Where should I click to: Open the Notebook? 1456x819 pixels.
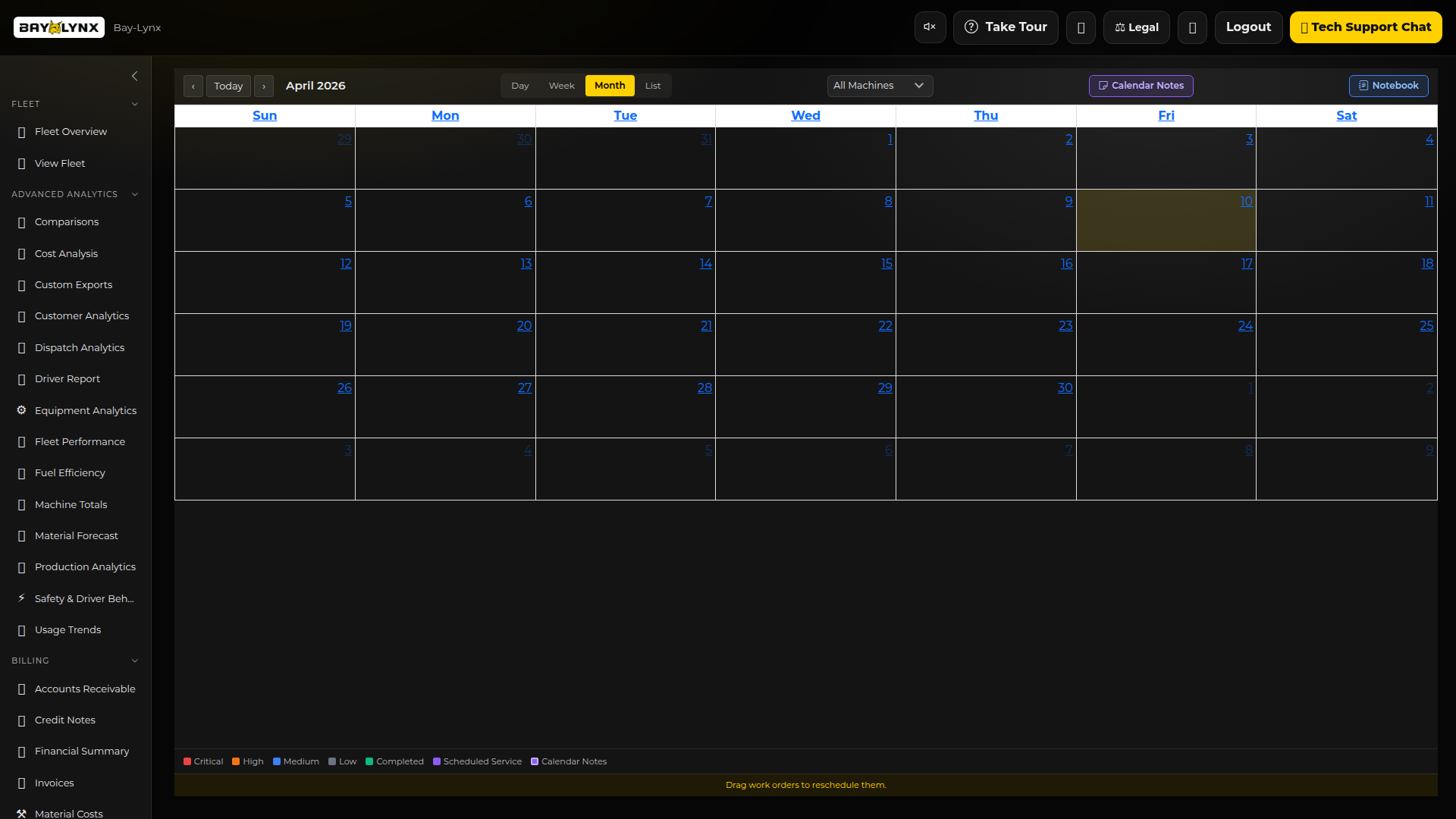click(1388, 86)
